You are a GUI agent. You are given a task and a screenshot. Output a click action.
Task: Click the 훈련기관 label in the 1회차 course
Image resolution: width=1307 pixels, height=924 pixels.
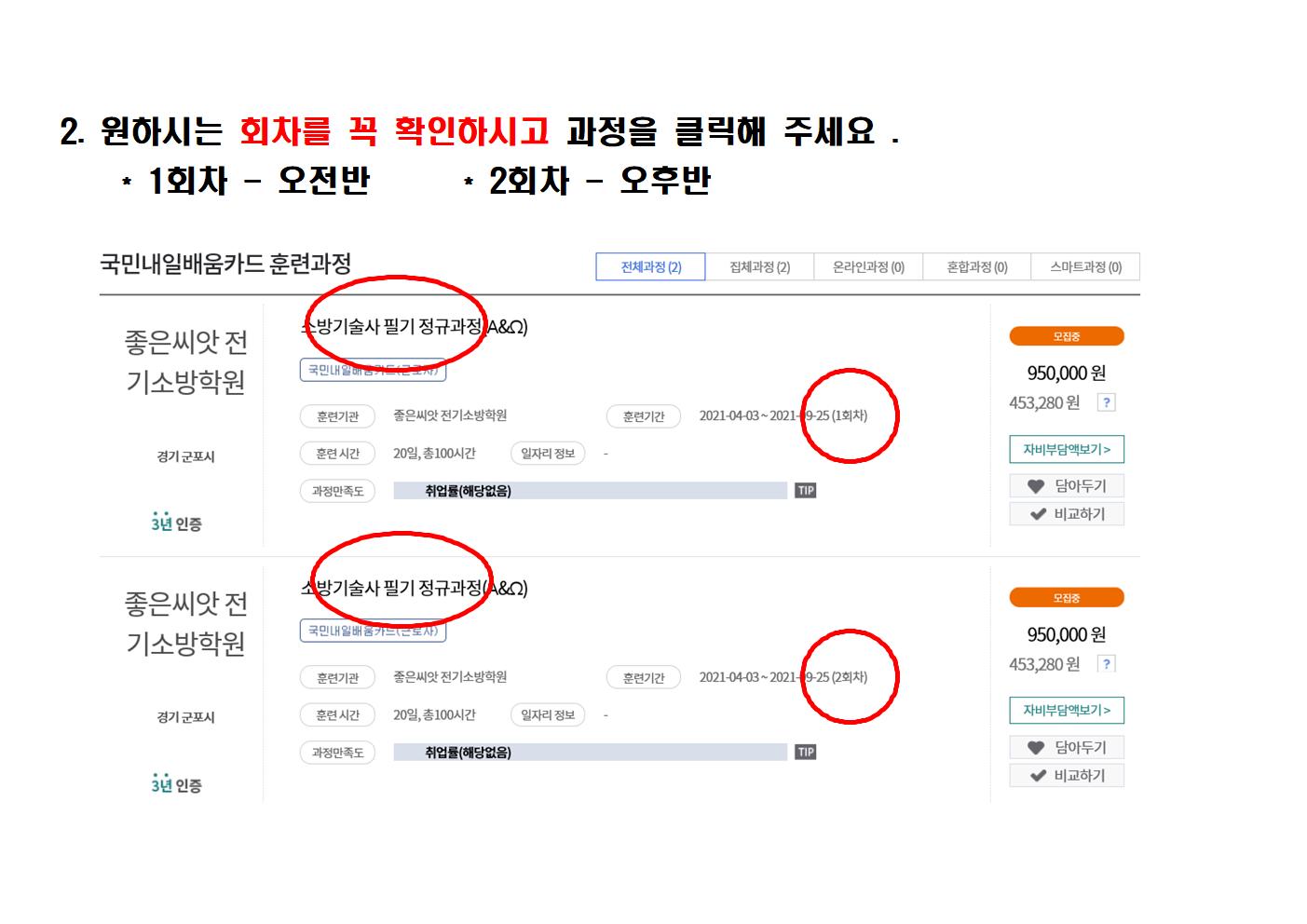point(337,416)
